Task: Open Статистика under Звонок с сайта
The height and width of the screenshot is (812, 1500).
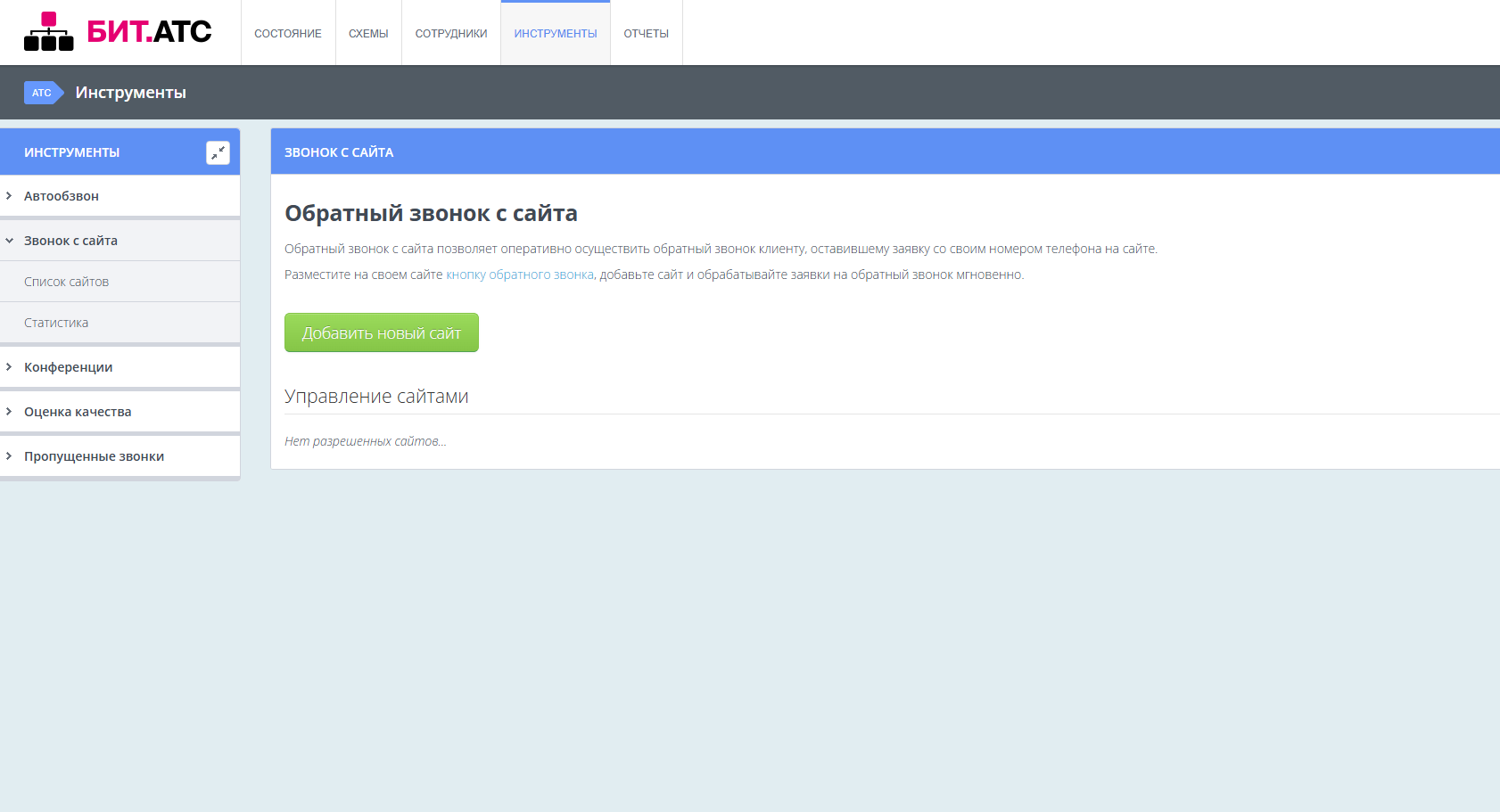Action: tap(56, 323)
